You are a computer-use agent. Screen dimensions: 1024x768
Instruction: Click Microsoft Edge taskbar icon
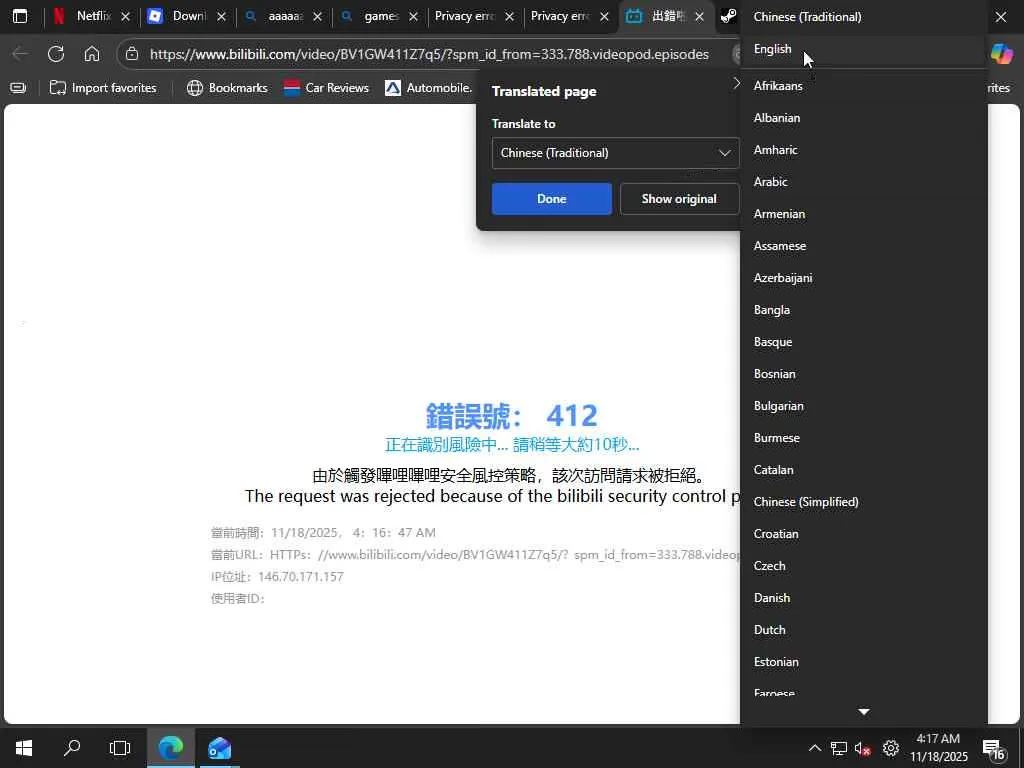[170, 747]
